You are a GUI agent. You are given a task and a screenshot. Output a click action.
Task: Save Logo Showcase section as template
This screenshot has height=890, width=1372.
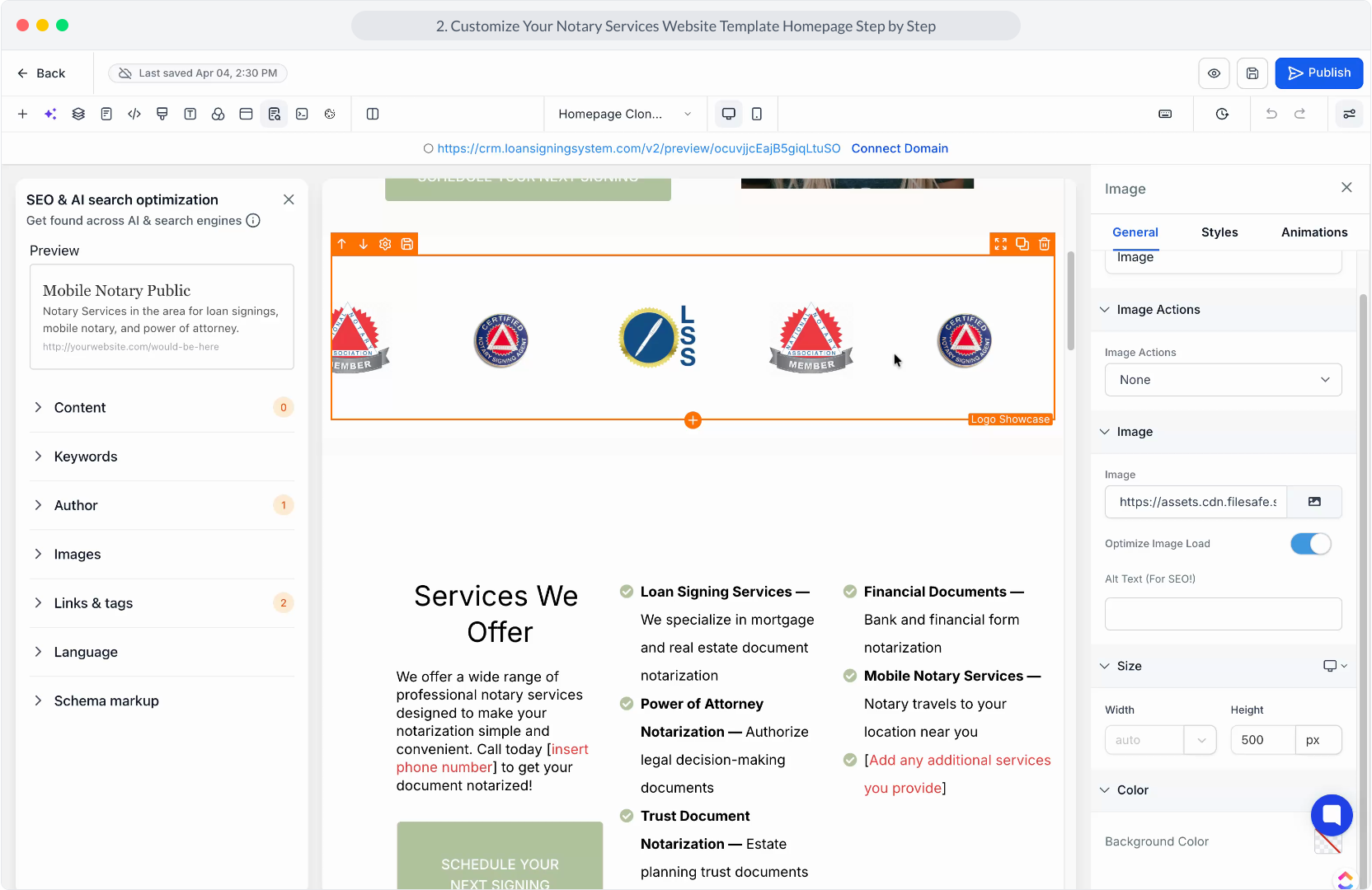click(x=407, y=244)
